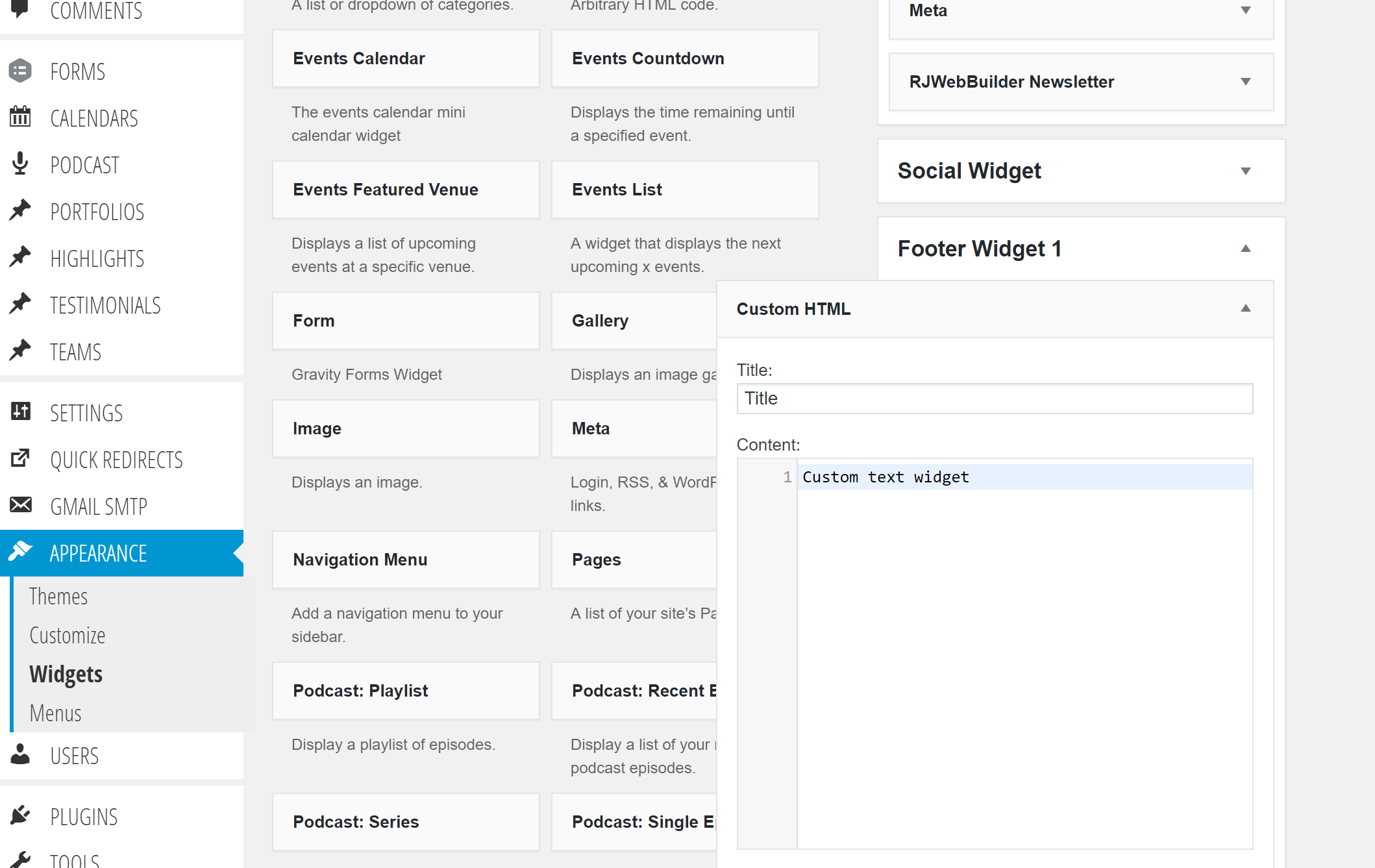The image size is (1375, 868).
Task: Expand the Meta widget arrow
Action: [x=1245, y=10]
